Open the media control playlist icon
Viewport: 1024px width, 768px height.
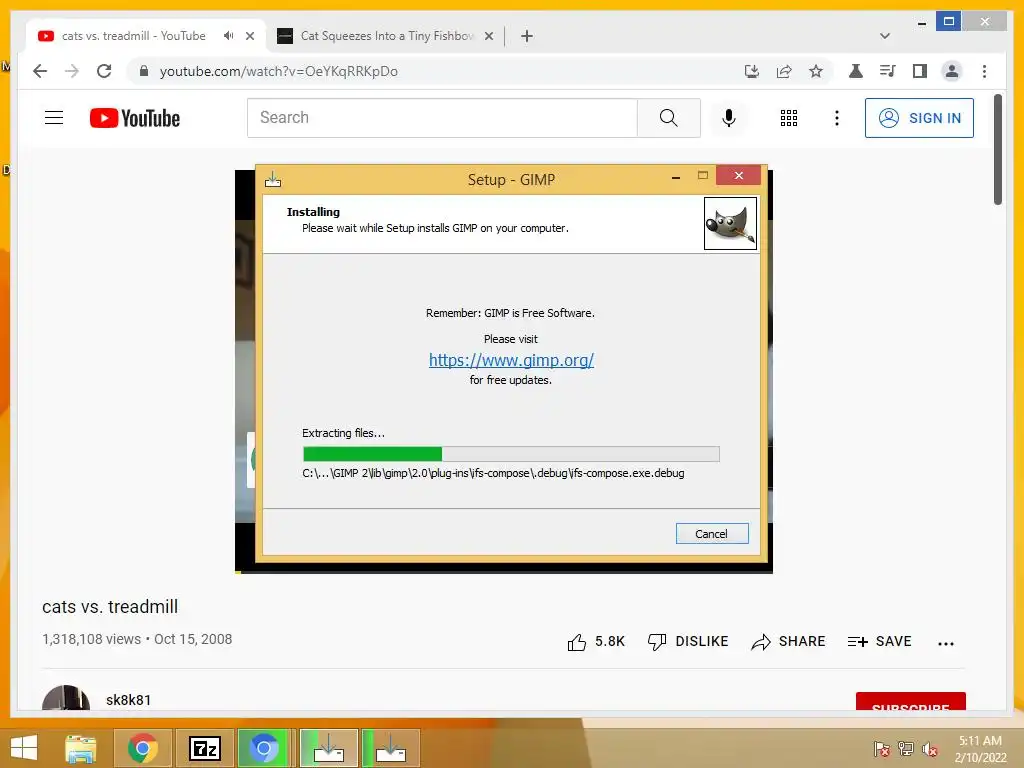(x=888, y=71)
